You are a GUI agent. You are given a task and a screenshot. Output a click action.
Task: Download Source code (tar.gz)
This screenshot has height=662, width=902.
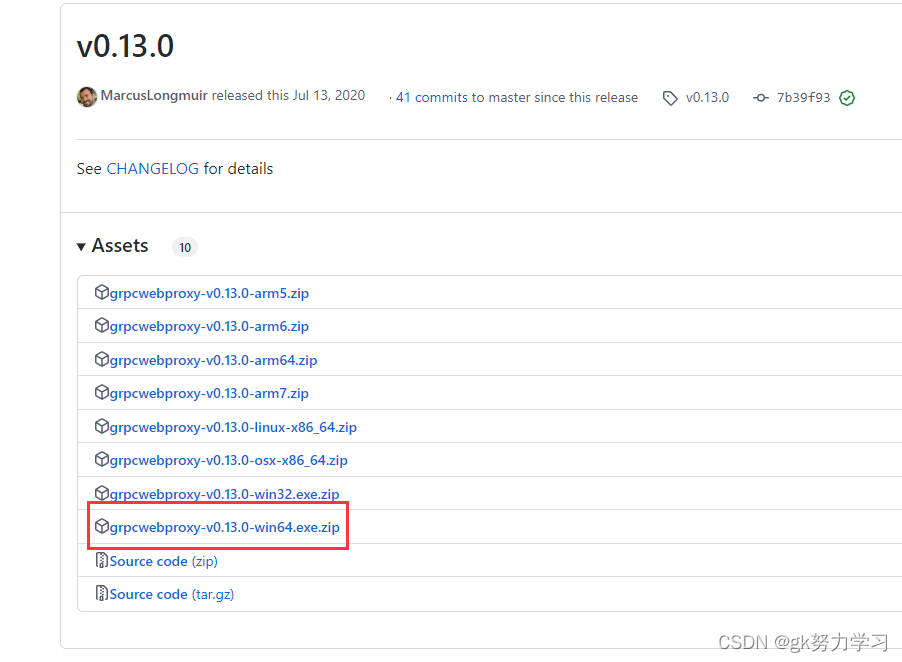tap(171, 595)
